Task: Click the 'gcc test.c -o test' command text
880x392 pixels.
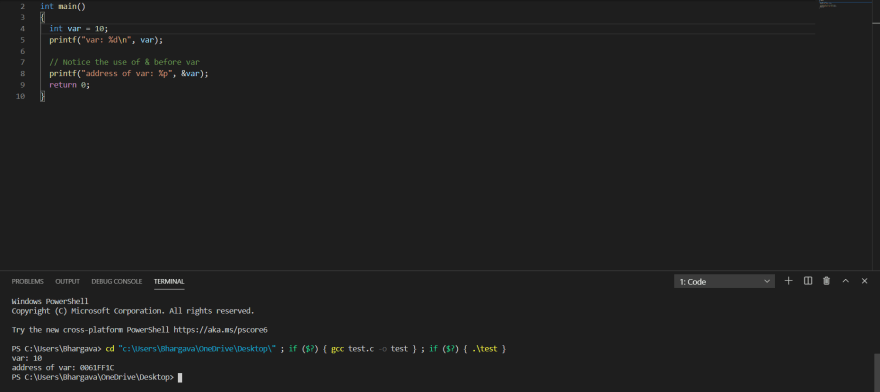Action: point(369,349)
